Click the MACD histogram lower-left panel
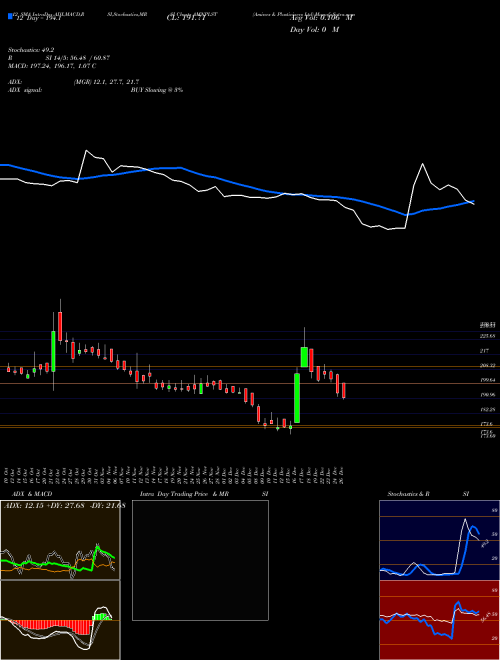 point(60,620)
